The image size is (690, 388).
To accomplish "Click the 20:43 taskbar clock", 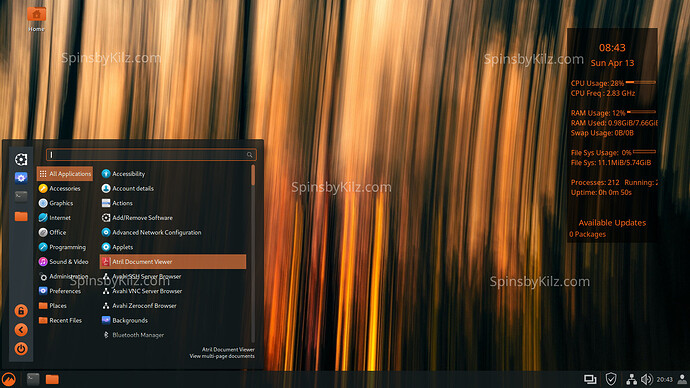I will (664, 379).
